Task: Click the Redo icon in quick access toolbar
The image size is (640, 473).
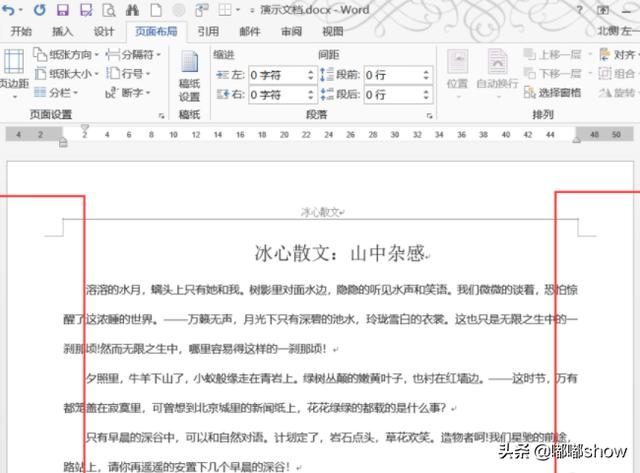Action: pos(40,10)
